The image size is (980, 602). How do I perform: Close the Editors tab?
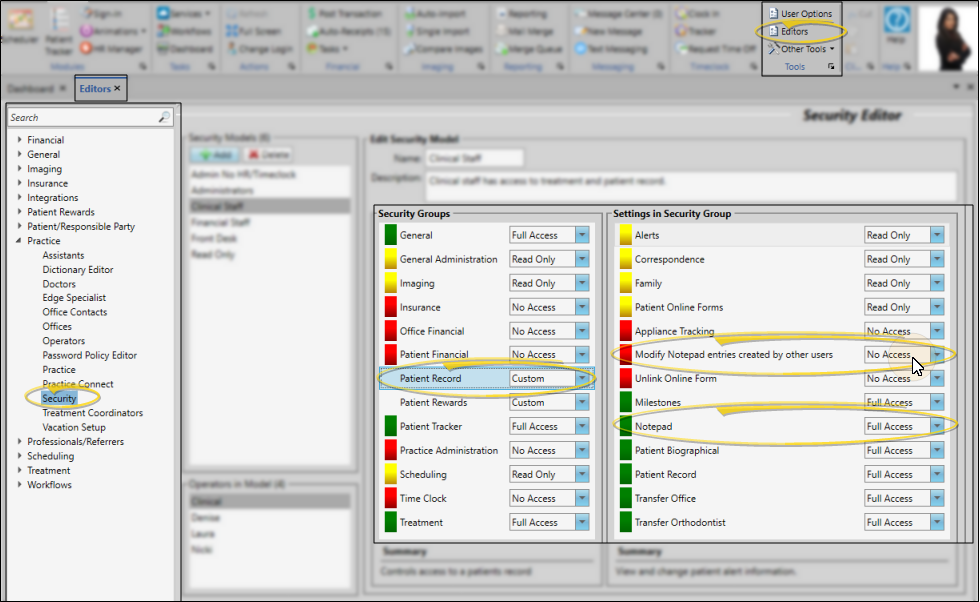[x=117, y=89]
